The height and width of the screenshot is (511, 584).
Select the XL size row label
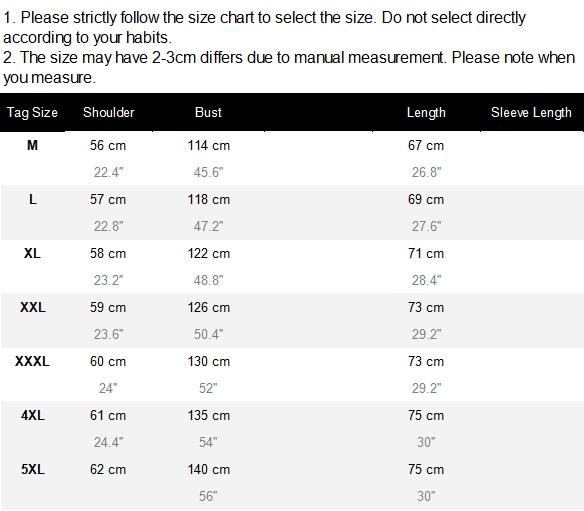coord(32,253)
